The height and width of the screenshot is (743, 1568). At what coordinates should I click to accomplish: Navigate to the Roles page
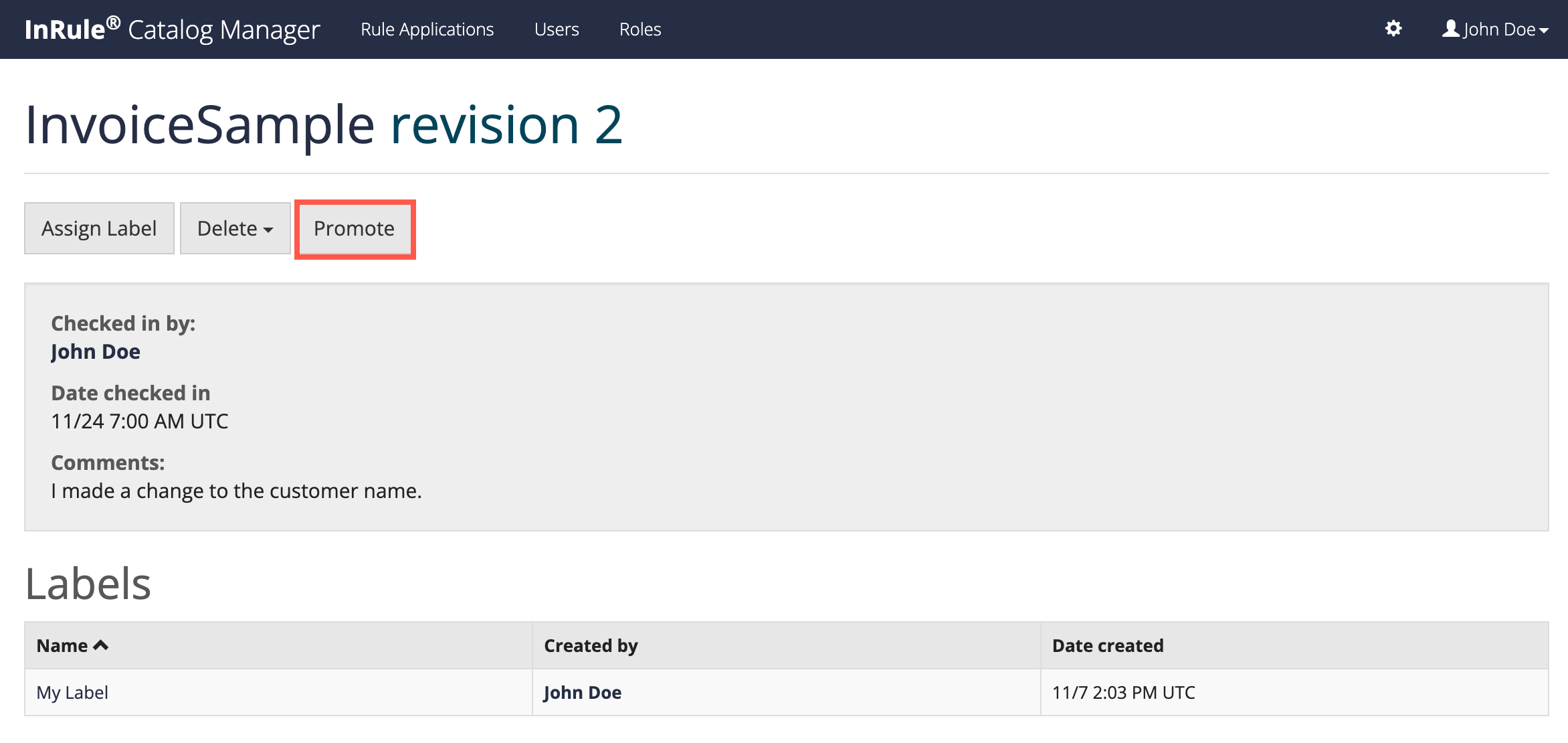[x=640, y=29]
